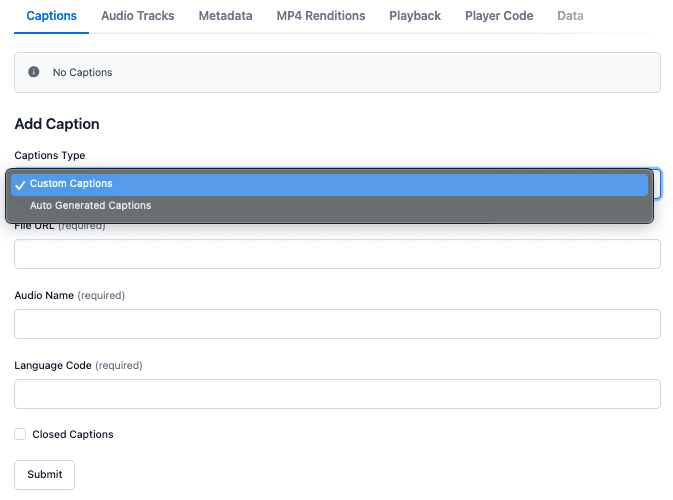Click the Language Code input box
The height and width of the screenshot is (500, 673).
337,394
